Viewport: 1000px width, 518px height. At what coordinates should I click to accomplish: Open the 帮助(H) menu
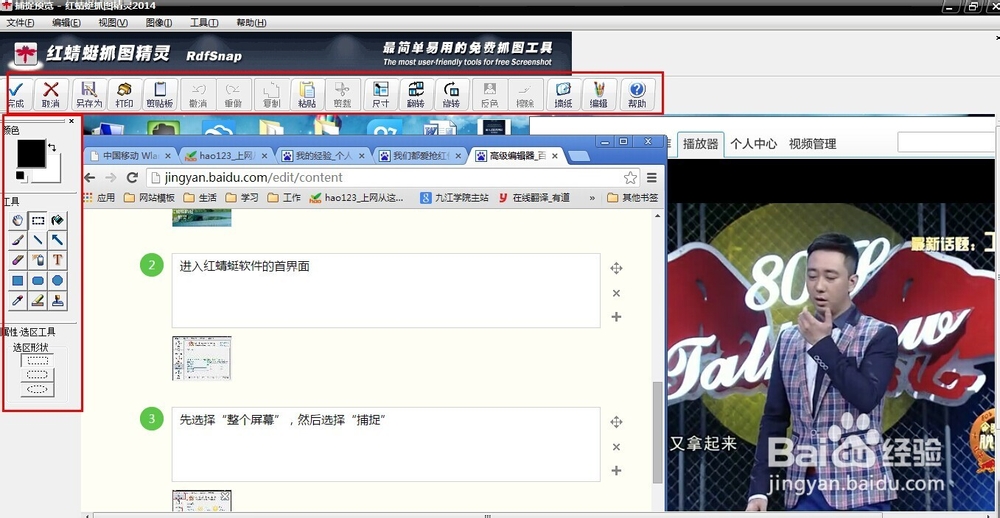[x=251, y=23]
